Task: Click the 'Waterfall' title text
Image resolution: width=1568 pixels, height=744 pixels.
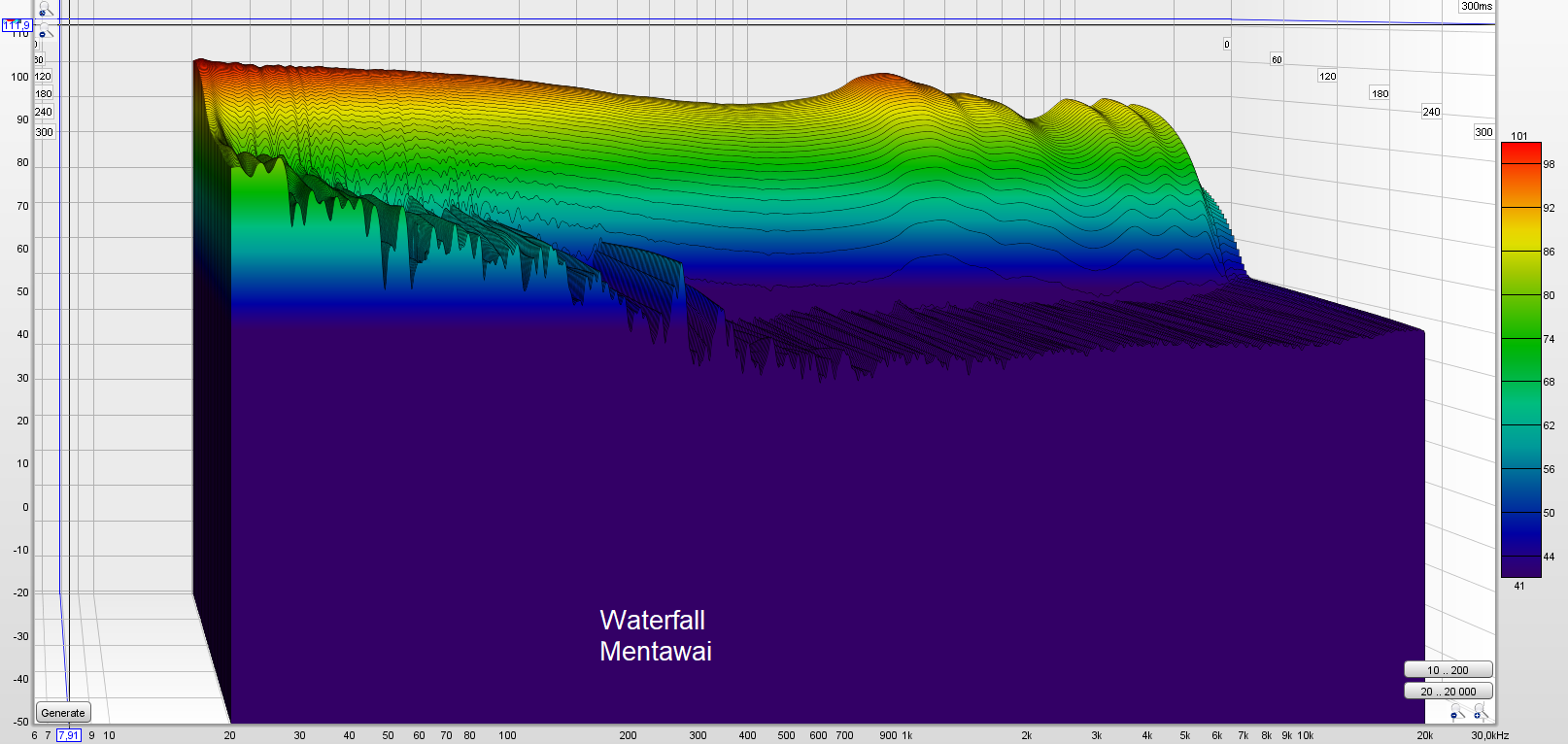Action: click(653, 620)
